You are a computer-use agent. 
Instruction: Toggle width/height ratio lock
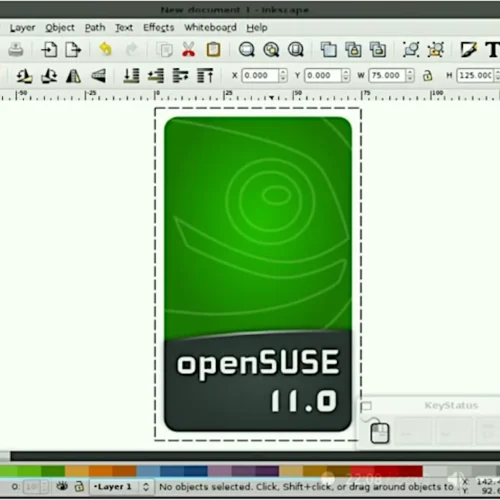[427, 76]
